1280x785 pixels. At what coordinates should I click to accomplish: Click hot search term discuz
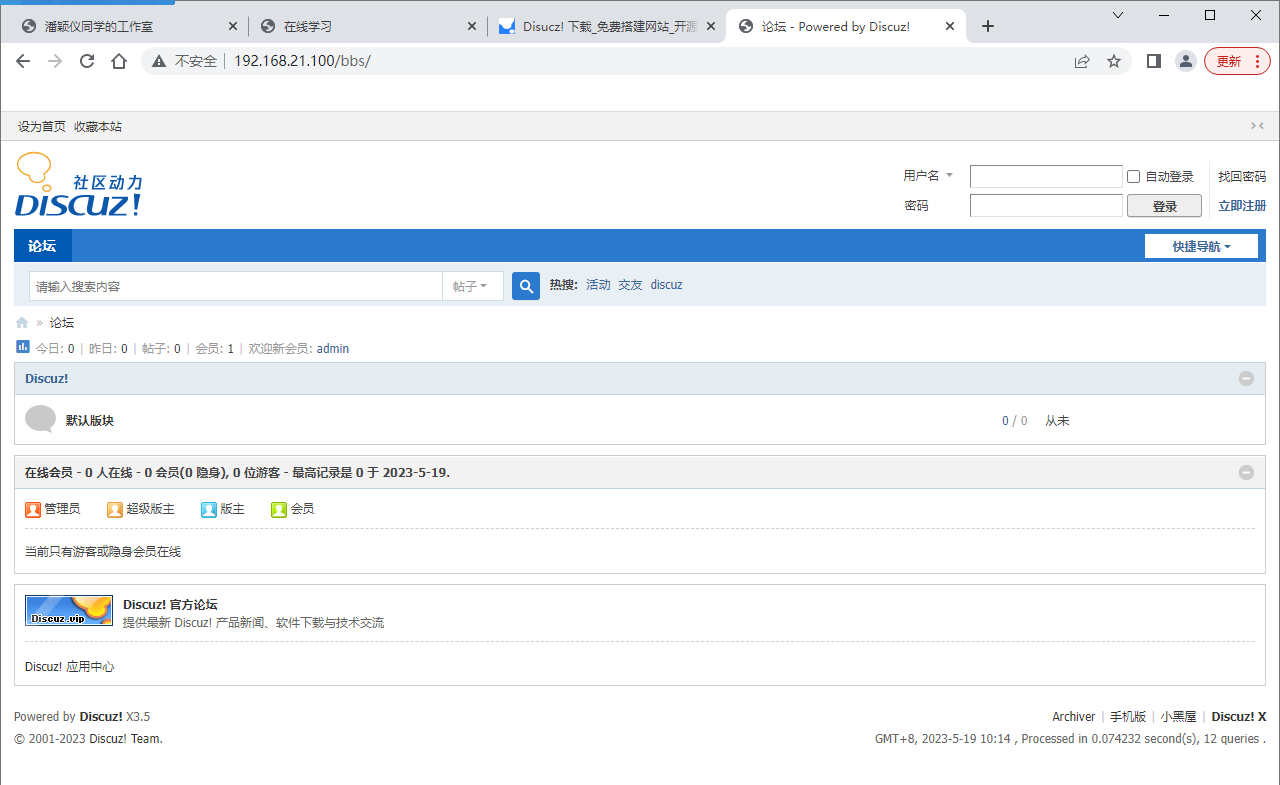(x=666, y=285)
